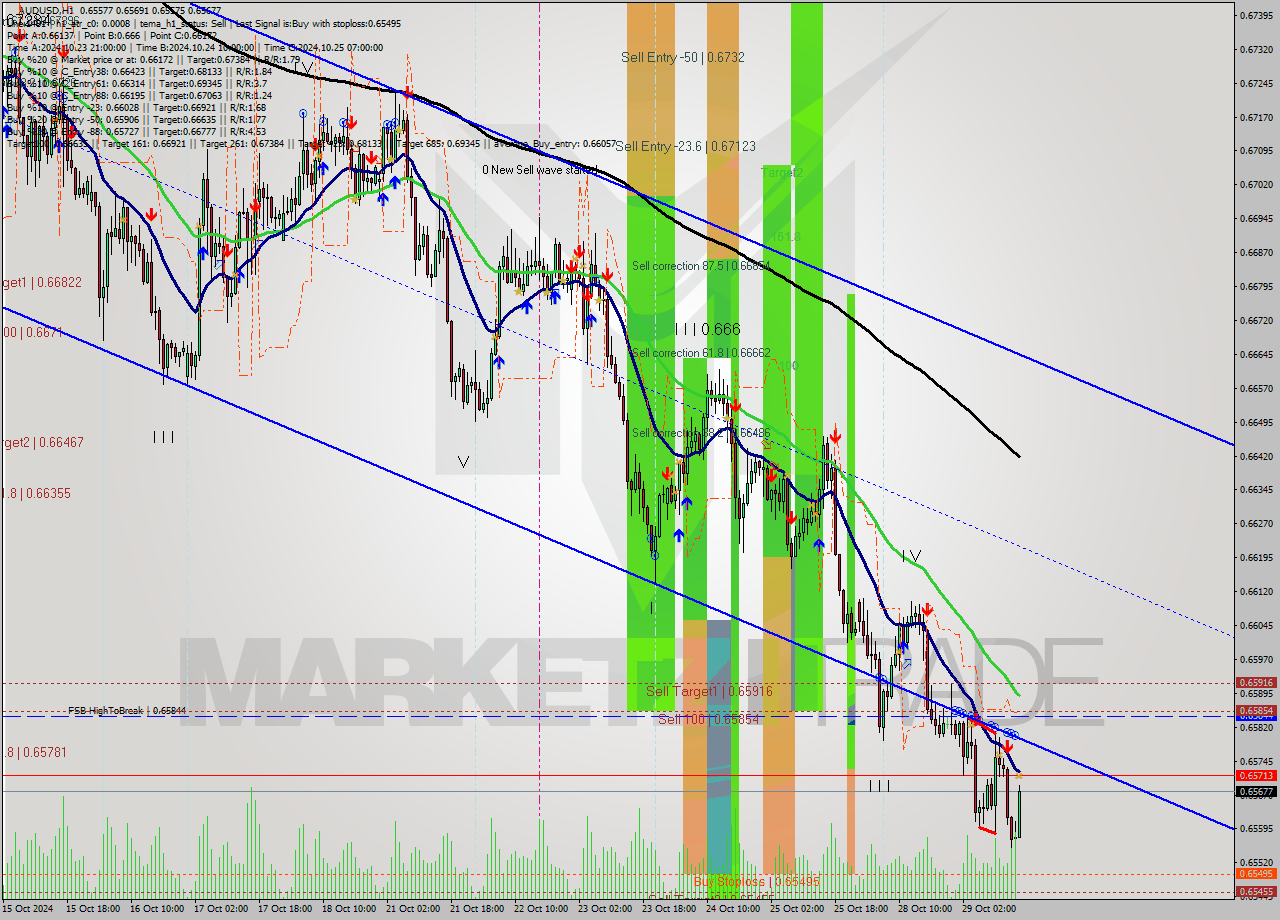Click the 'Sell Entry -50 | 0.6732' label
This screenshot has height=920, width=1280.
coord(682,58)
